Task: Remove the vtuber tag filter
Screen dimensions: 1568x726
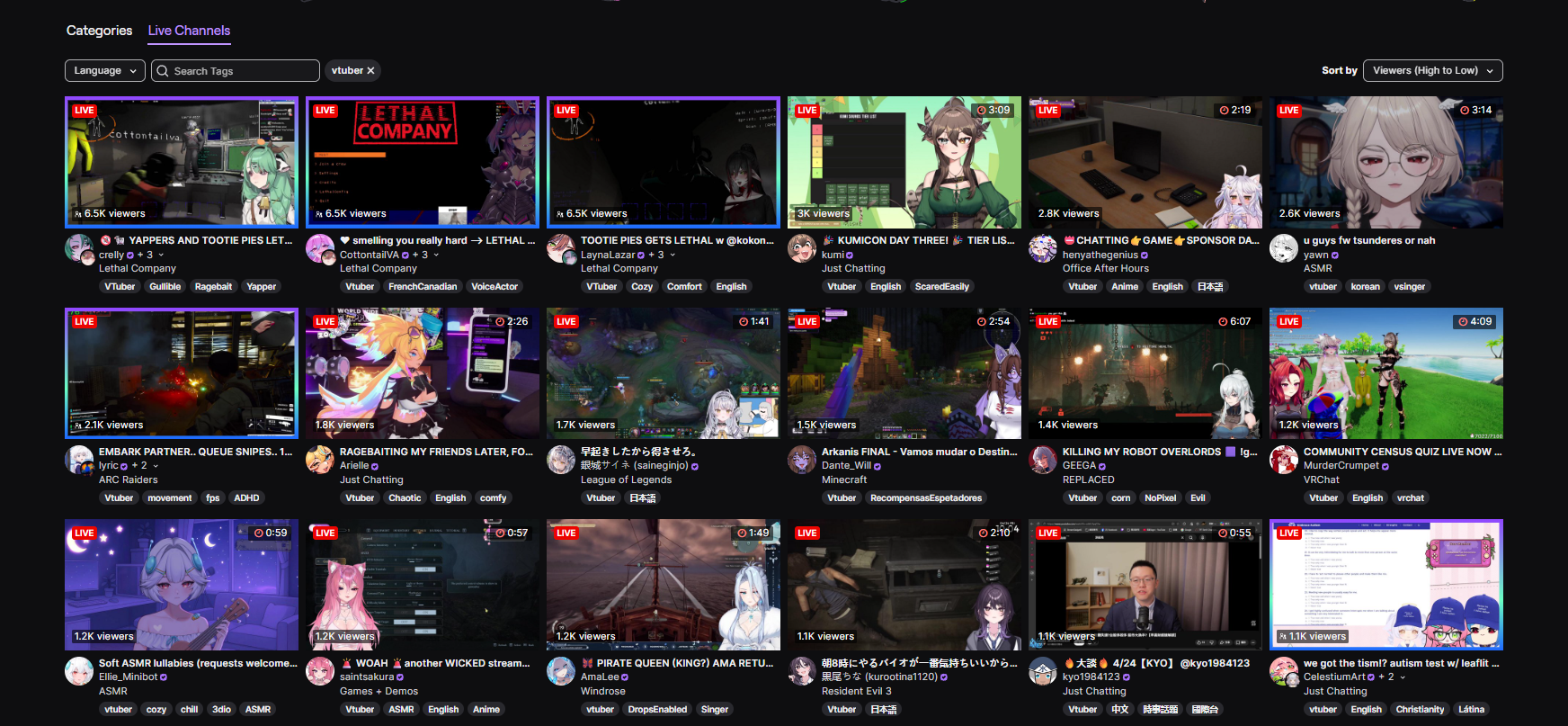Action: click(x=370, y=70)
